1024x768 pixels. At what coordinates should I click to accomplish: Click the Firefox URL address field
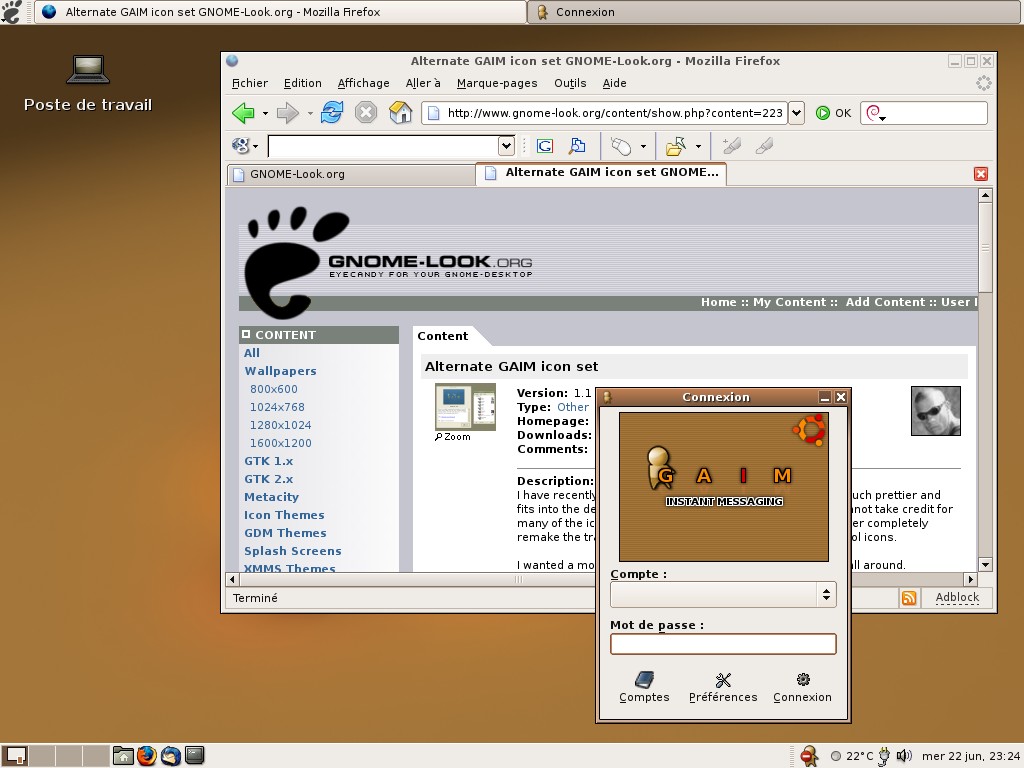coord(605,113)
